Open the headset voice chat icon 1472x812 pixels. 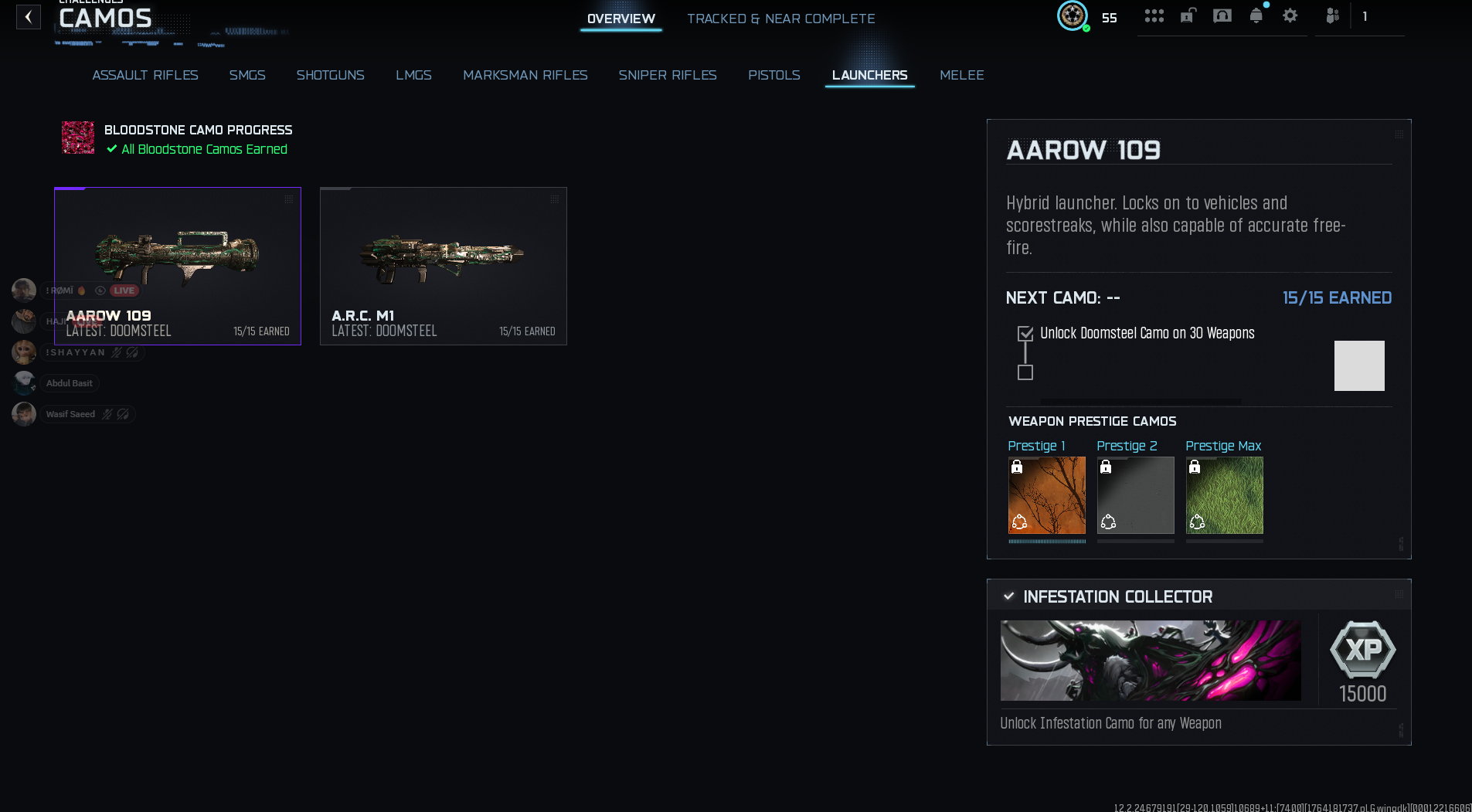[1222, 15]
